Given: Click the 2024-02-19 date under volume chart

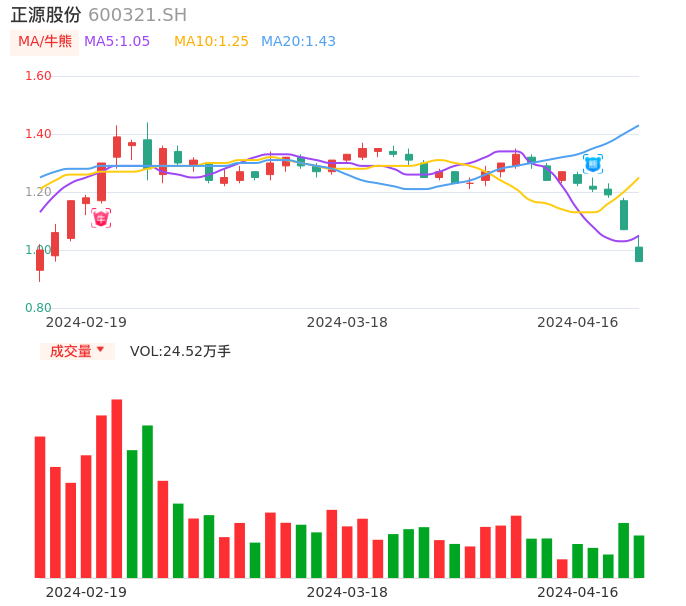Looking at the screenshot, I should click(86, 592).
